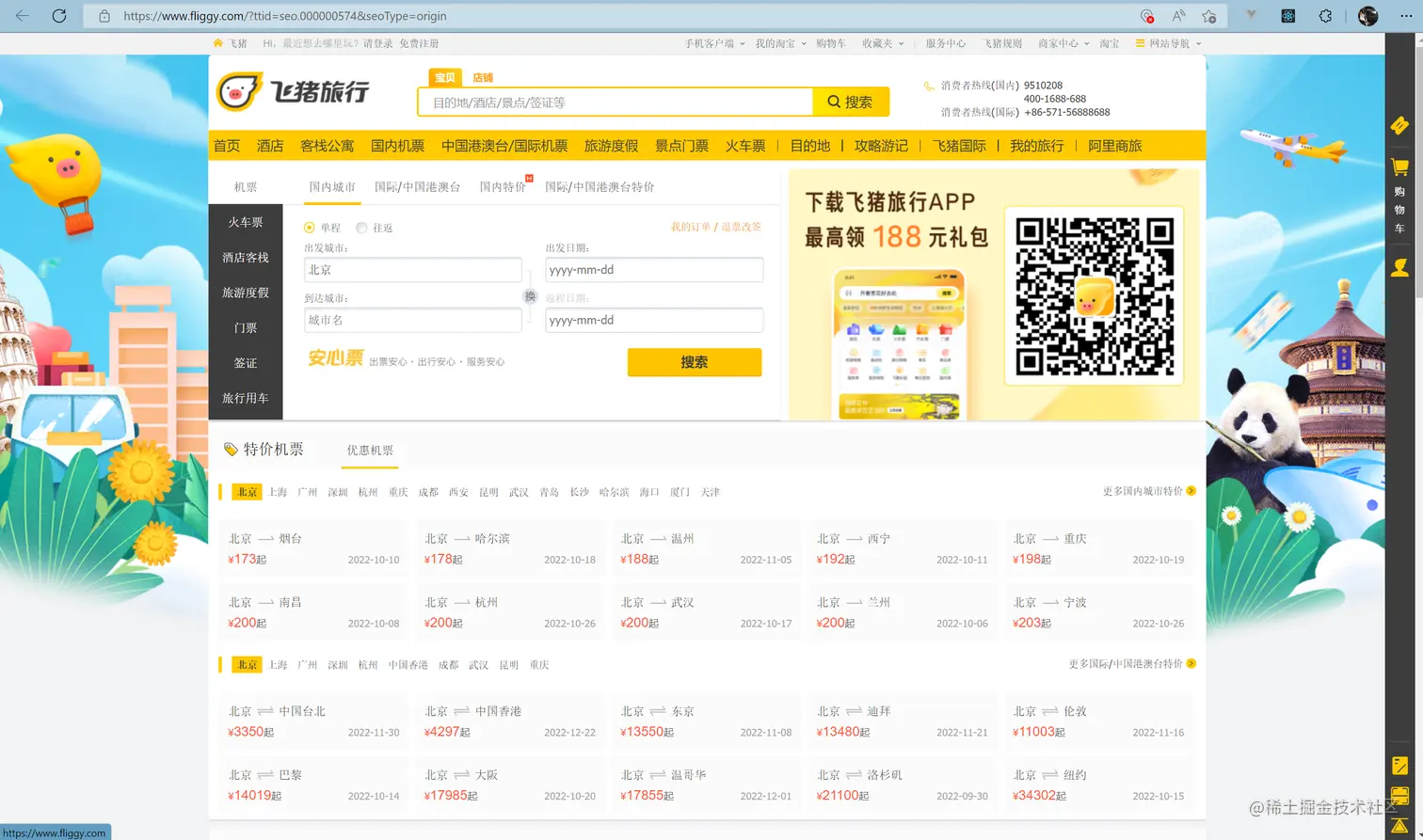
Task: Select 上海 in domestic city filter
Action: [278, 492]
